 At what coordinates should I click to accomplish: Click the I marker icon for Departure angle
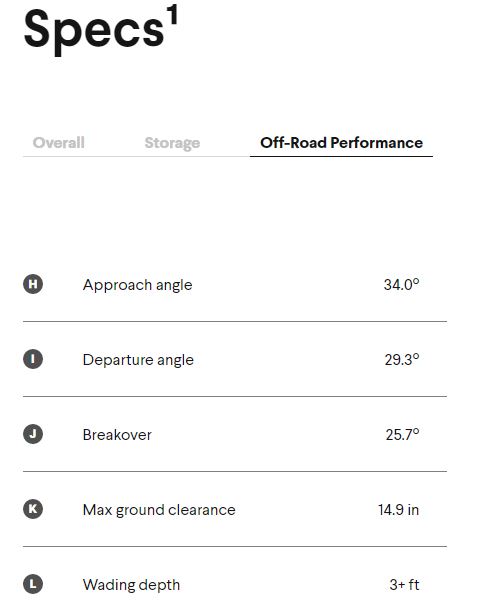point(33,359)
